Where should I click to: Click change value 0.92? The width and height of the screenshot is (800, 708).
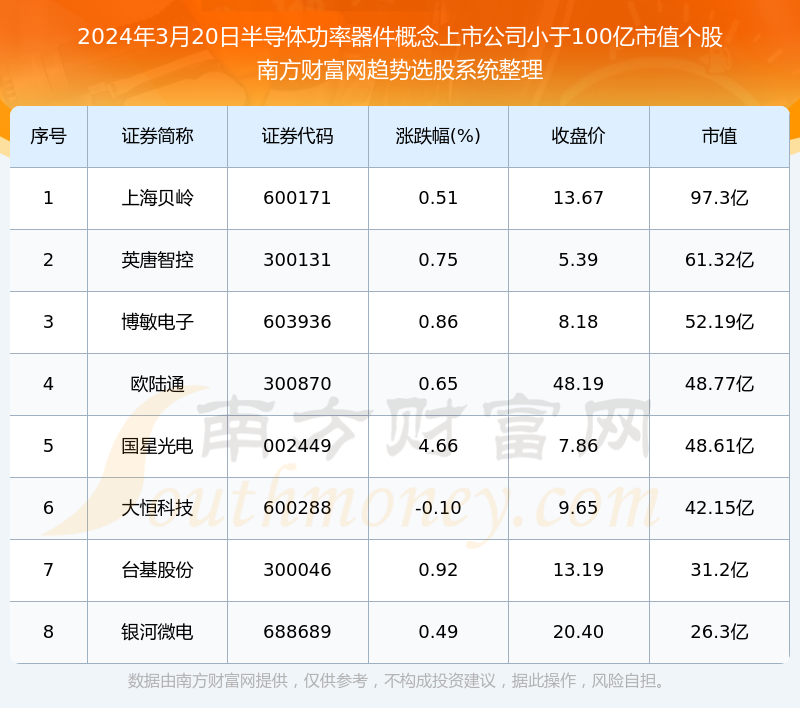[438, 570]
